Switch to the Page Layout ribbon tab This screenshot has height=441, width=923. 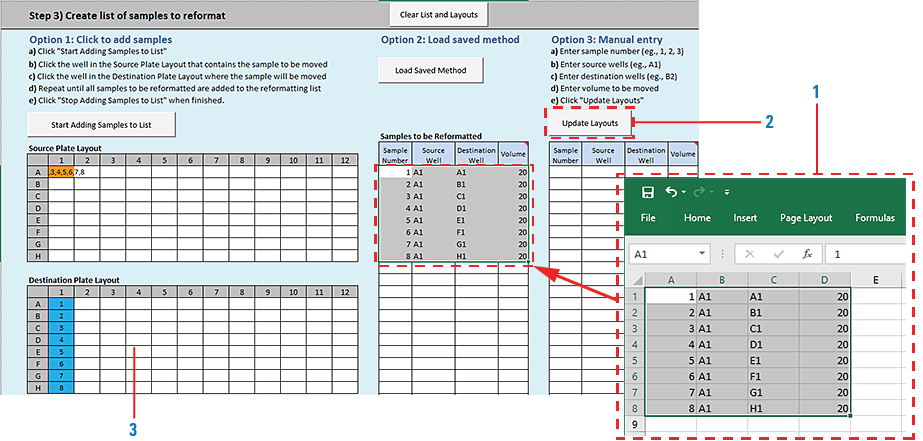click(x=806, y=218)
